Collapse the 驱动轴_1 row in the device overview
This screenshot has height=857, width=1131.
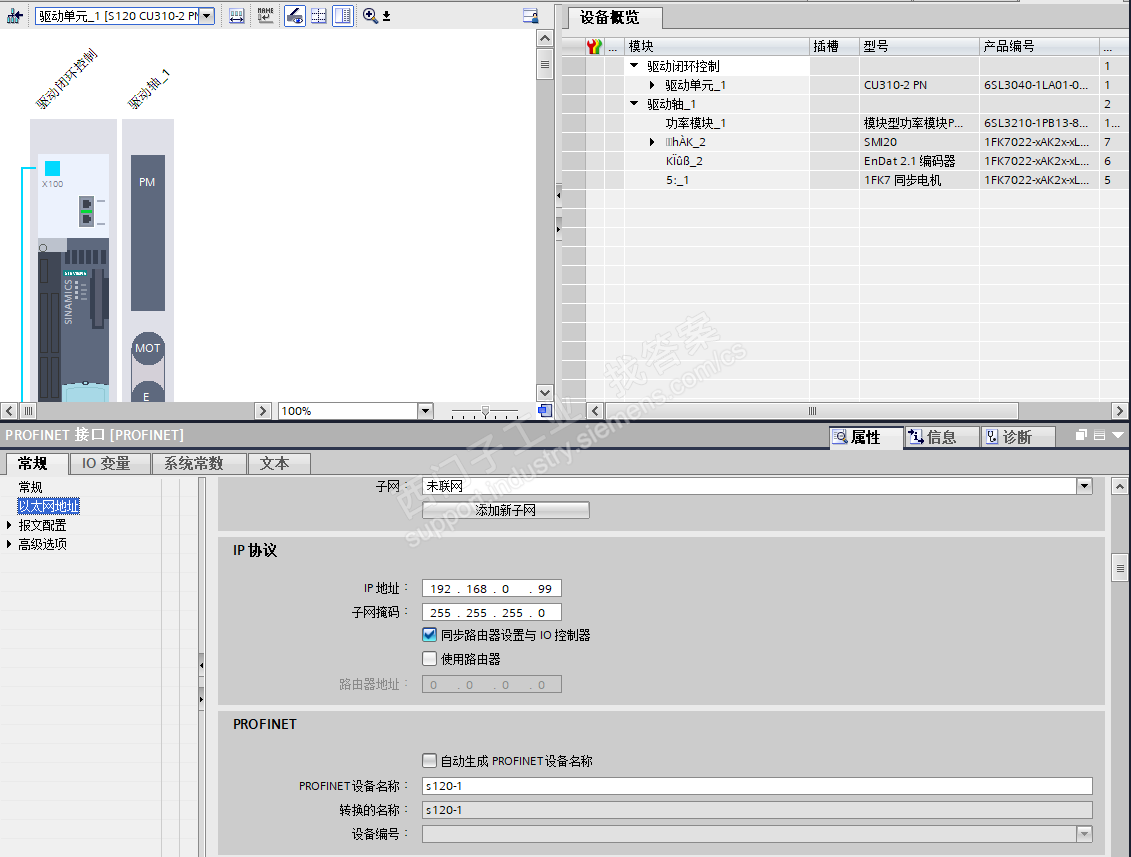(x=634, y=104)
